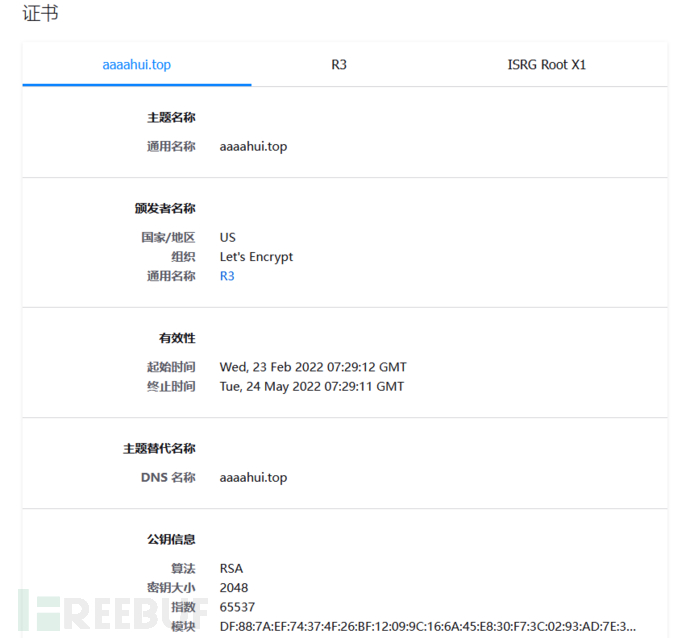This screenshot has height=638, width=690.
Task: Click the 起始时间 field label
Action: coord(171,367)
